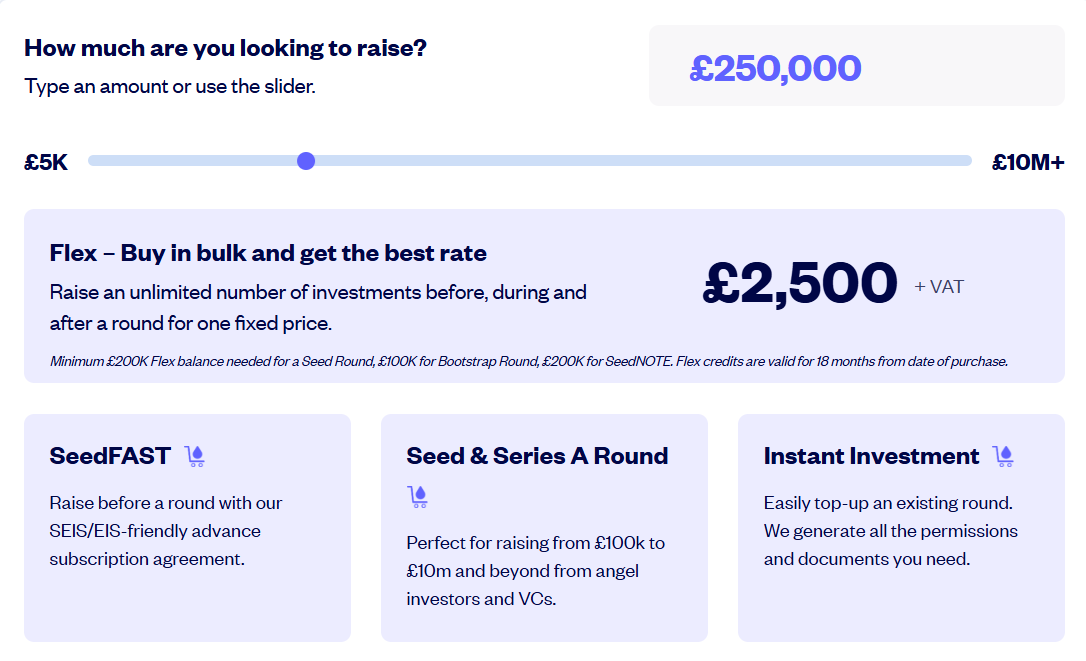Open the SeedFAST card title
1086x661 pixels.
(x=110, y=456)
